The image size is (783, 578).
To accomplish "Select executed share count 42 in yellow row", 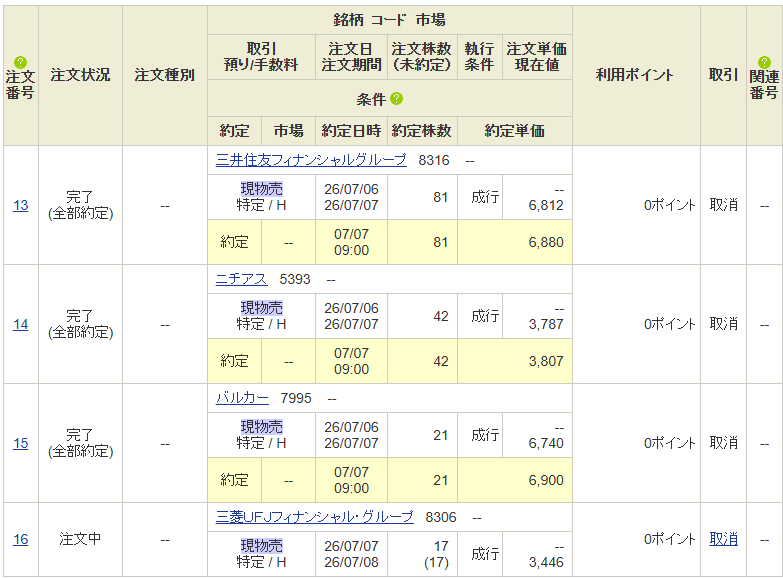I will 440,361.
